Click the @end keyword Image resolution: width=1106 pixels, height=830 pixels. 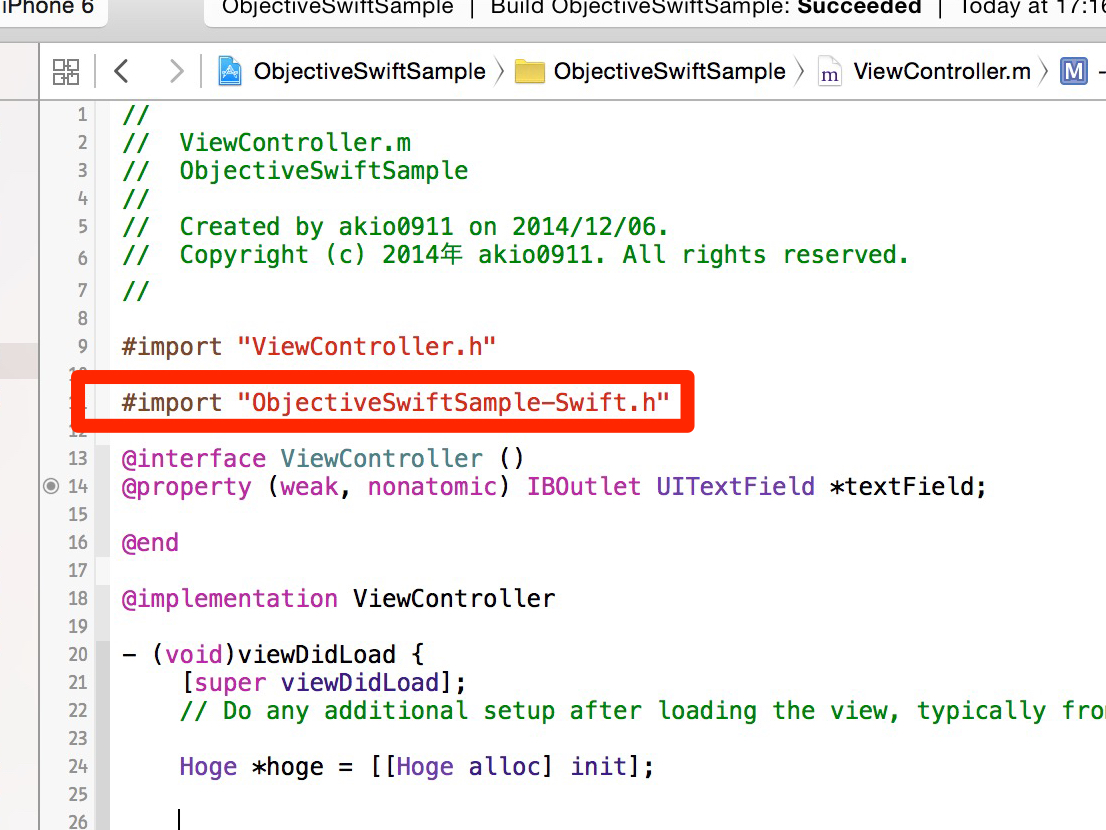click(150, 543)
